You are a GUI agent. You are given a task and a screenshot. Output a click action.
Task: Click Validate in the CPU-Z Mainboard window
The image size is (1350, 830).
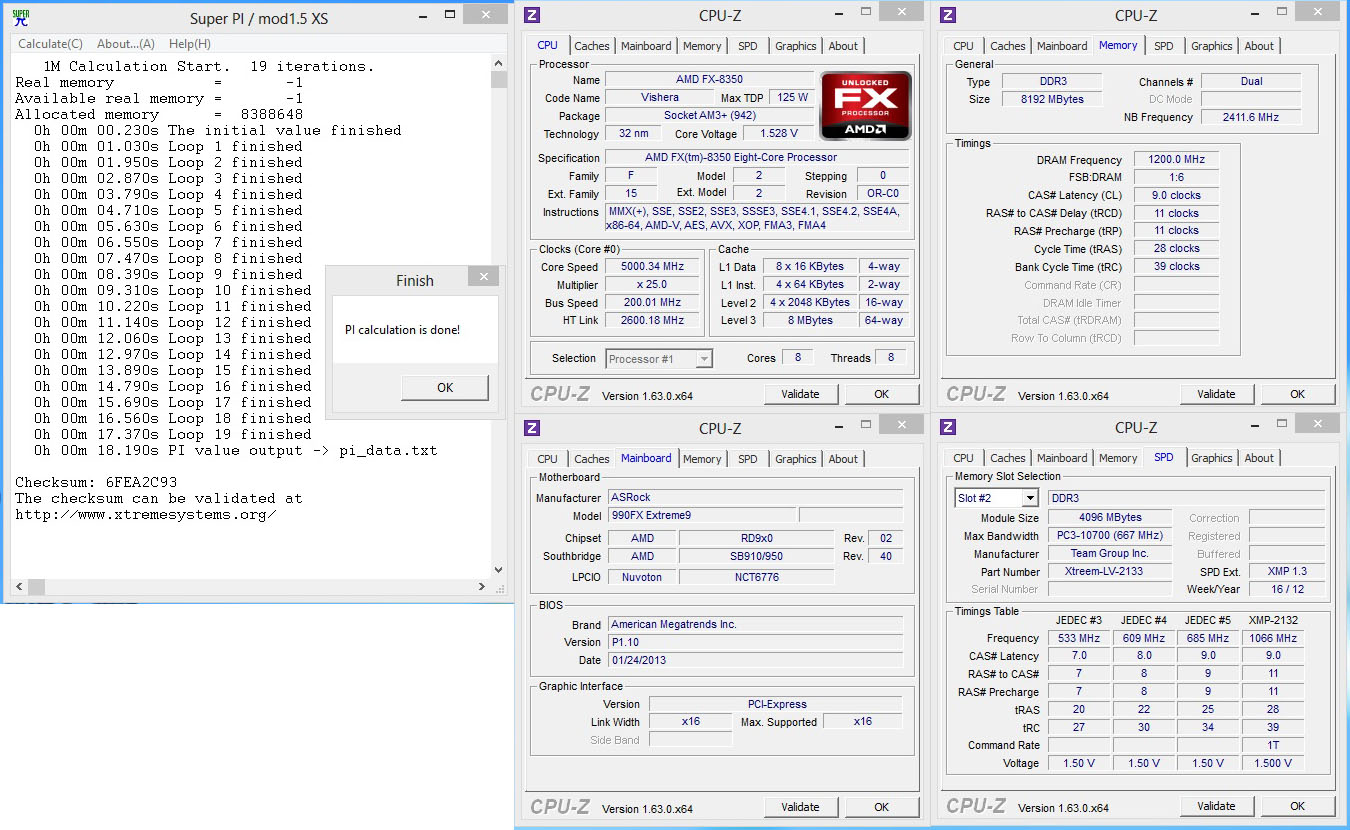(800, 807)
